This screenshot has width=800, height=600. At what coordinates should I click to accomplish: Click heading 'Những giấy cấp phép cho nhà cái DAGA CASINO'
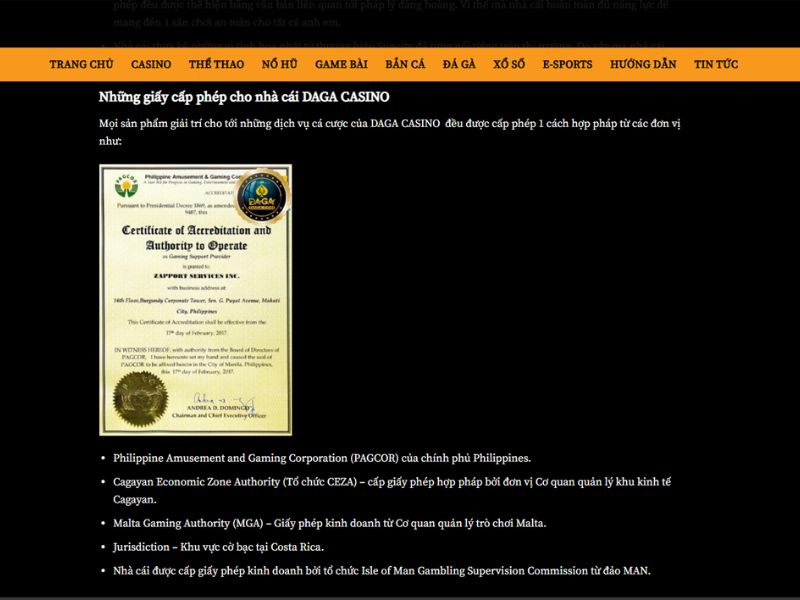pyautogui.click(x=244, y=97)
